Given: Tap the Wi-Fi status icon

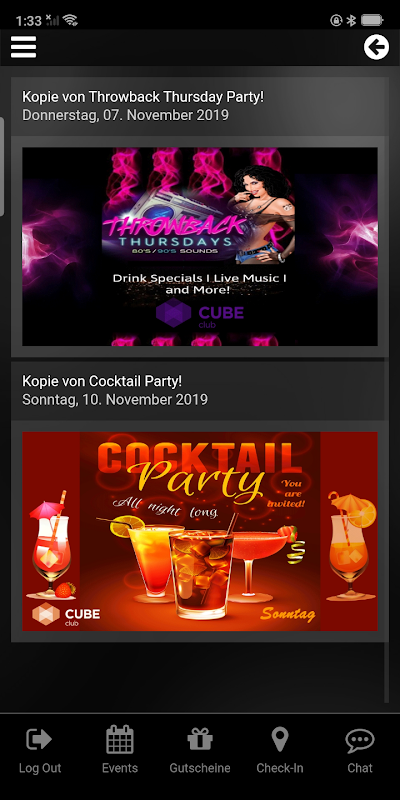Looking at the screenshot, I should click(x=70, y=20).
